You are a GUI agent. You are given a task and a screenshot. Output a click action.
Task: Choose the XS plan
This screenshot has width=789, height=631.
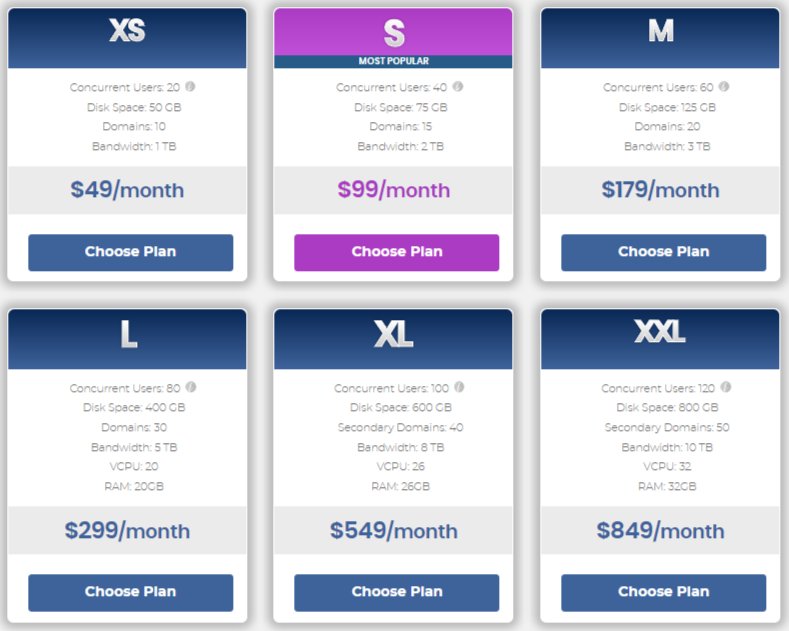pos(130,252)
